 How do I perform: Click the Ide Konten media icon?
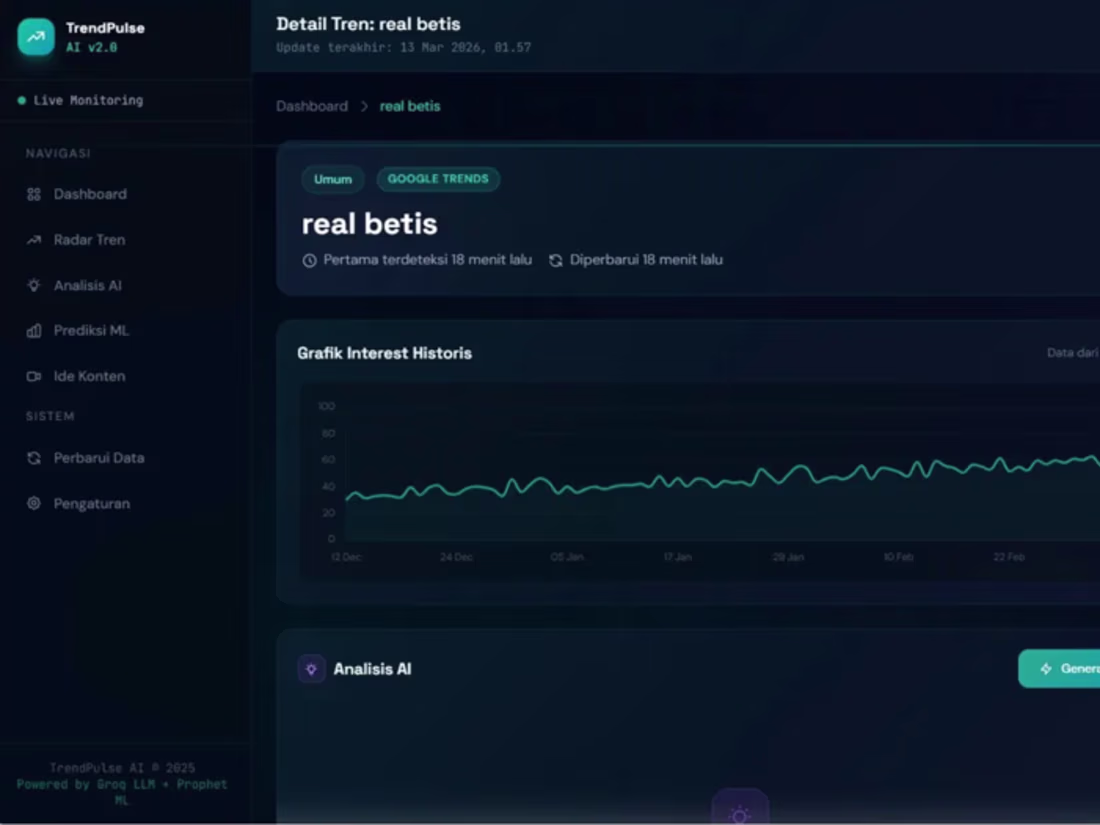pos(36,375)
